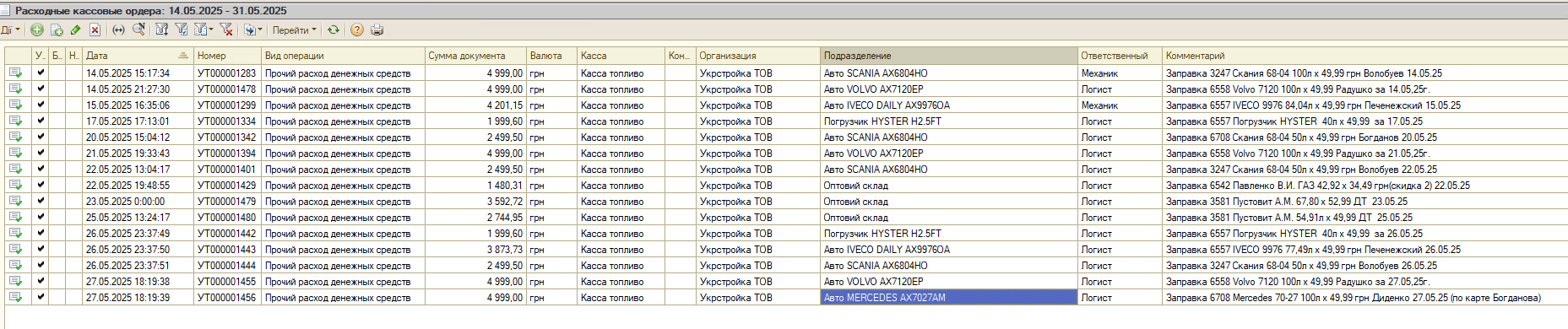Click the document status icon of row УТ000001334

click(x=16, y=121)
